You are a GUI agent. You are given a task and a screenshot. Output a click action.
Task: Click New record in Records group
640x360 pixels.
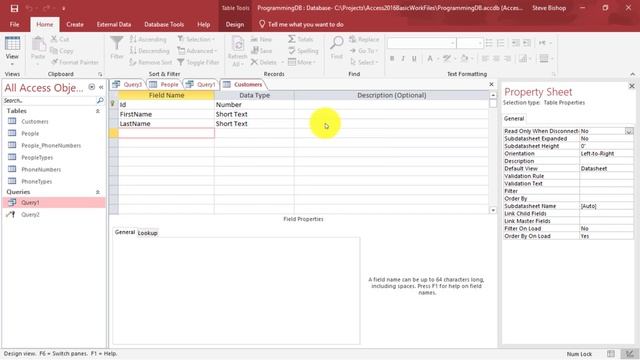(x=261, y=39)
